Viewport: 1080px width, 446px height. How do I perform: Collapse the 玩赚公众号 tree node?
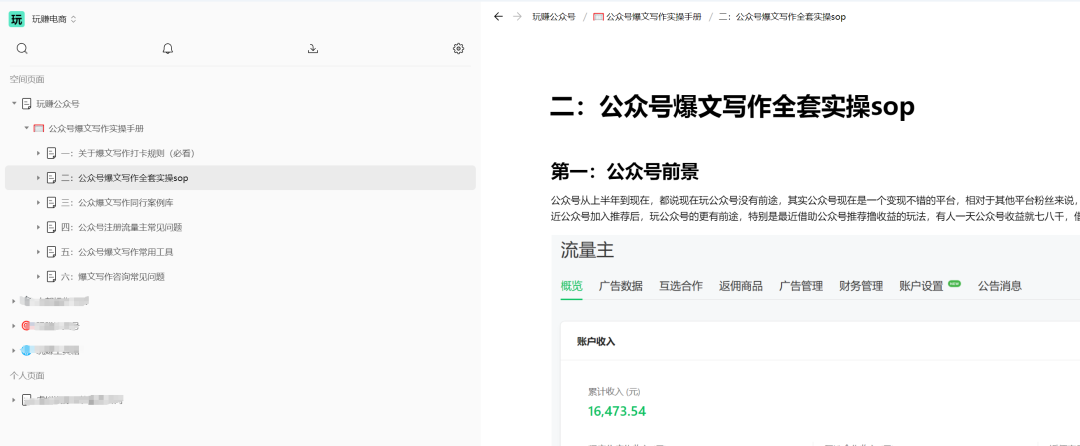14,104
